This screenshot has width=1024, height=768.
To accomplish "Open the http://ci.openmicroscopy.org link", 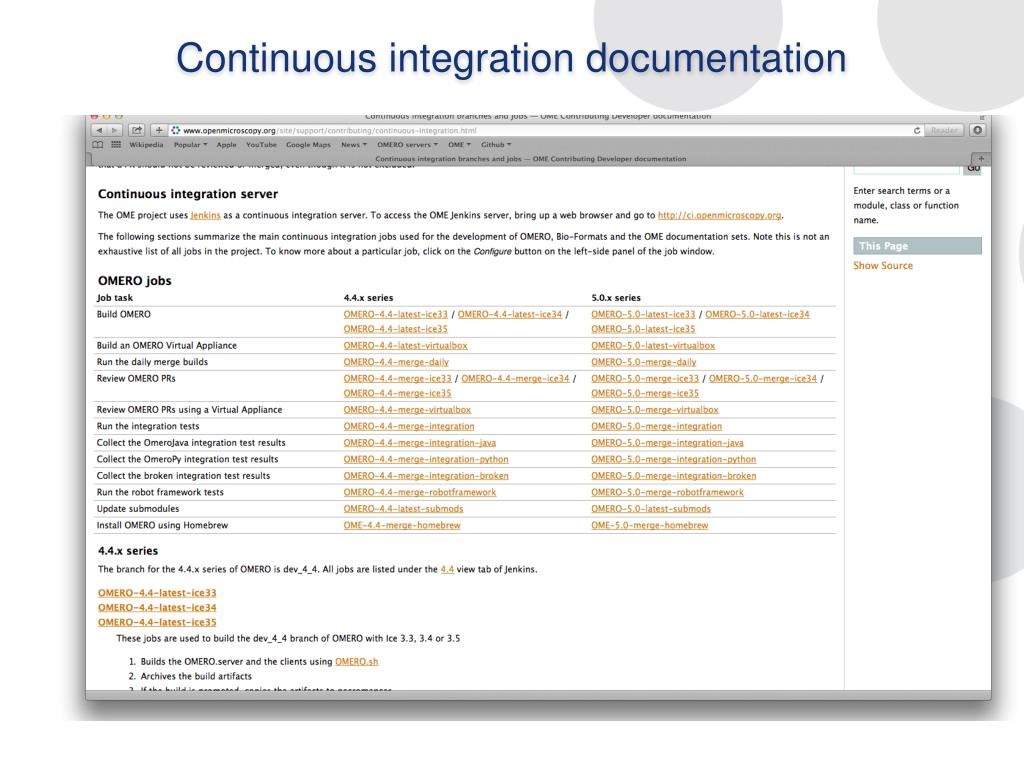I will pos(720,216).
